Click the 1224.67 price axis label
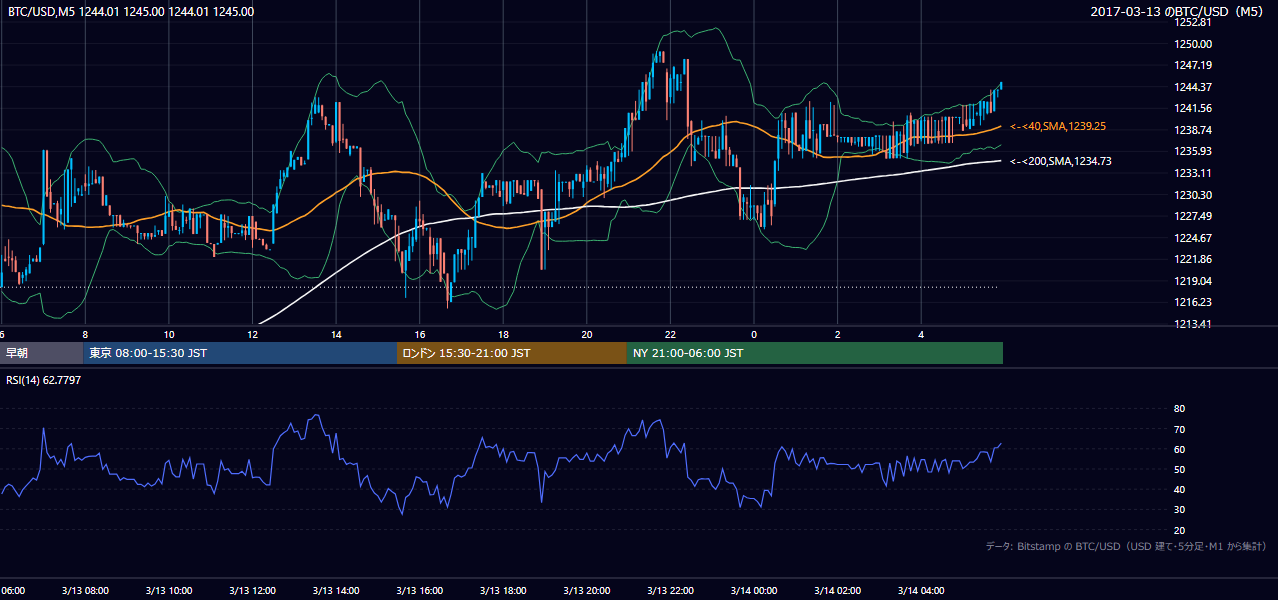Image resolution: width=1278 pixels, height=600 pixels. (1193, 238)
